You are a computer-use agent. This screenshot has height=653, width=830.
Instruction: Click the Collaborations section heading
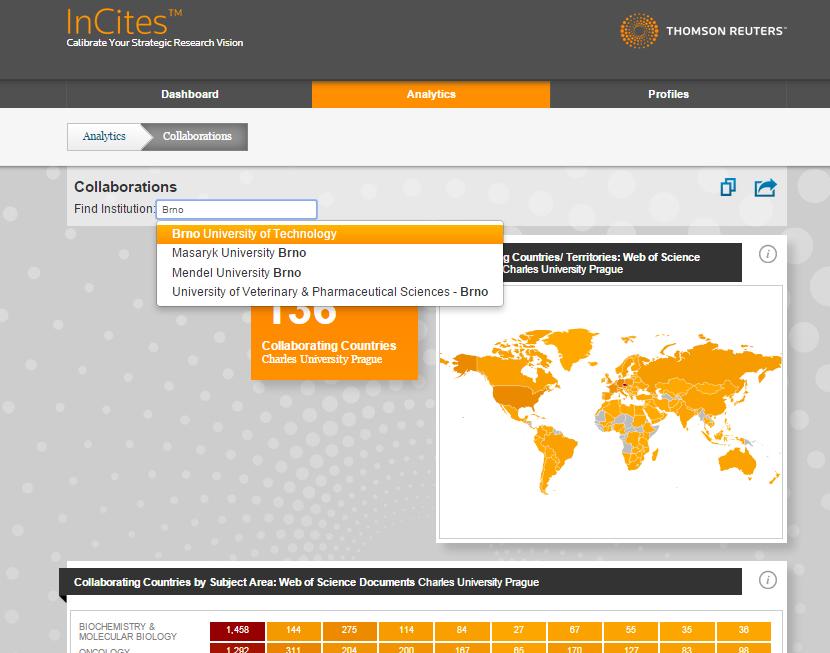[x=125, y=187]
